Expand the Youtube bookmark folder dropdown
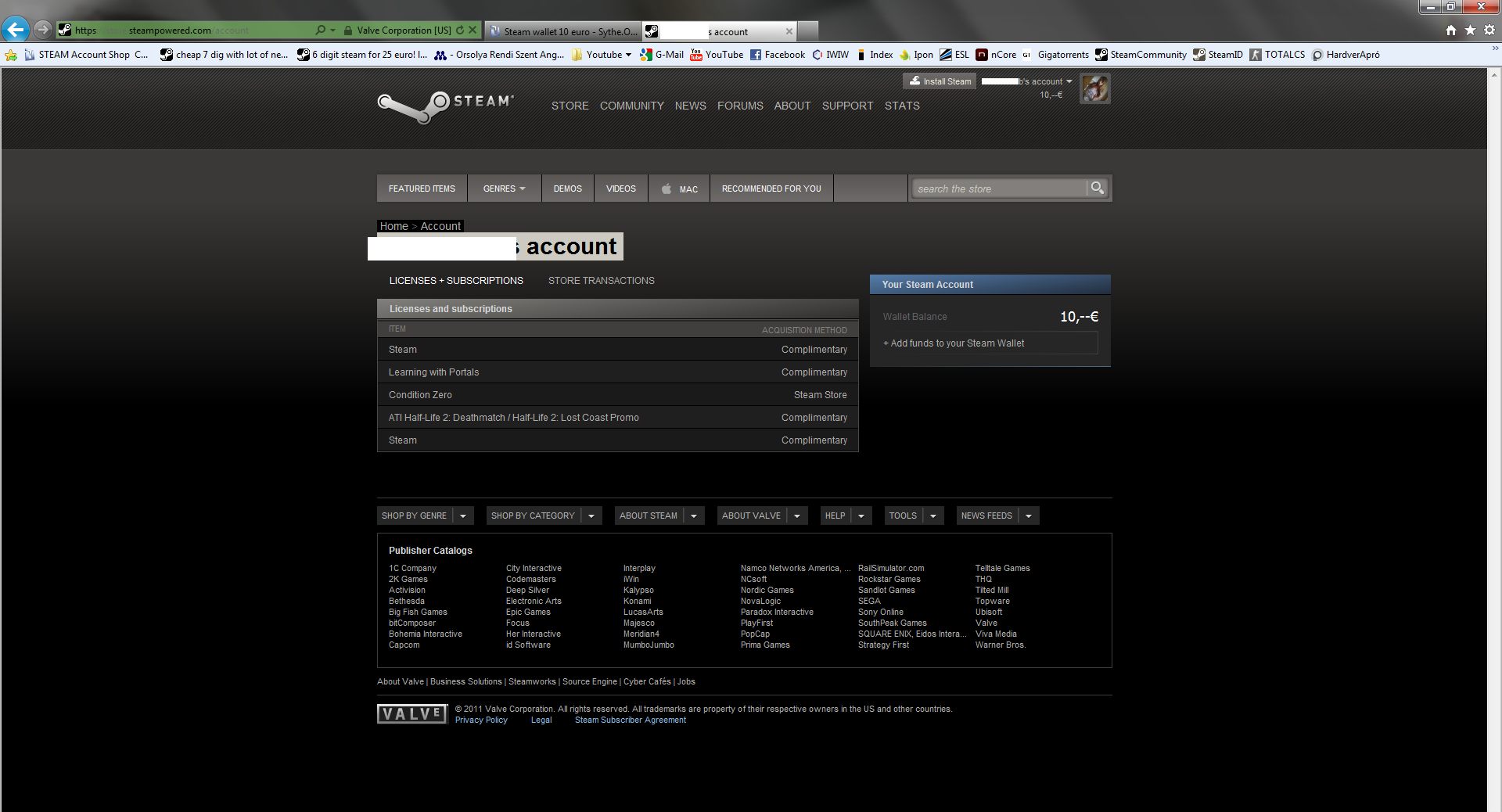The width and height of the screenshot is (1502, 812). coord(628,55)
